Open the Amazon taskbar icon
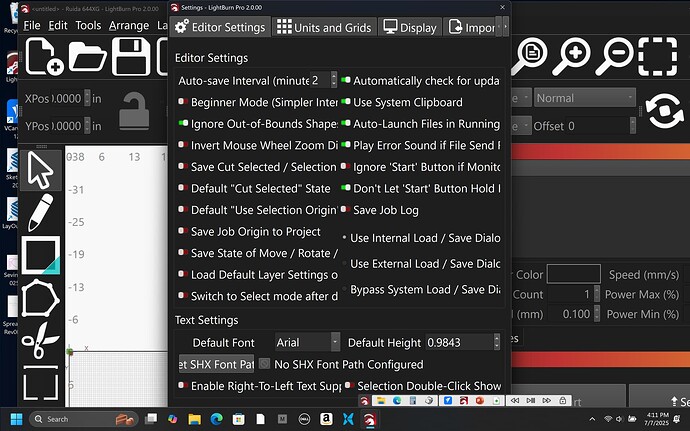This screenshot has width=690, height=431. (x=326, y=419)
